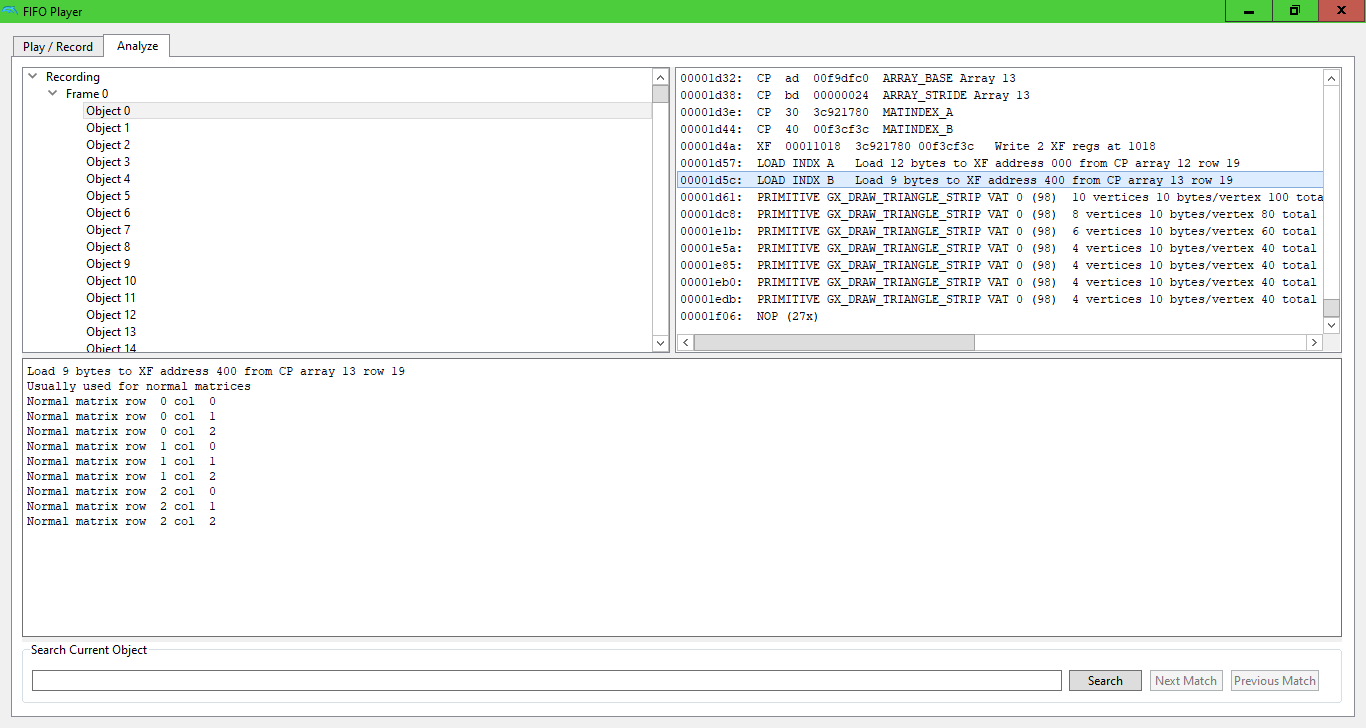Switch to the Play / Record tab
The height and width of the screenshot is (728, 1366).
(58, 47)
